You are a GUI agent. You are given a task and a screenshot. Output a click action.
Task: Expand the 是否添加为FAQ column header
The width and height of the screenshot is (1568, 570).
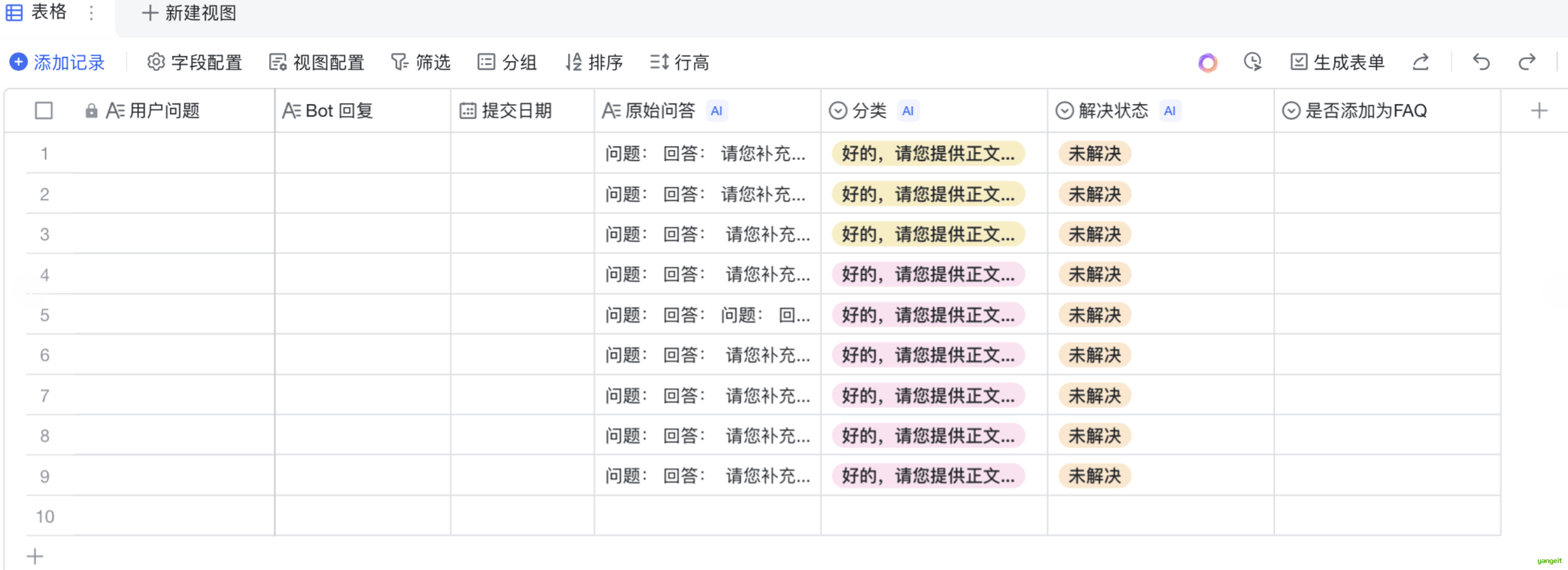click(x=1365, y=111)
